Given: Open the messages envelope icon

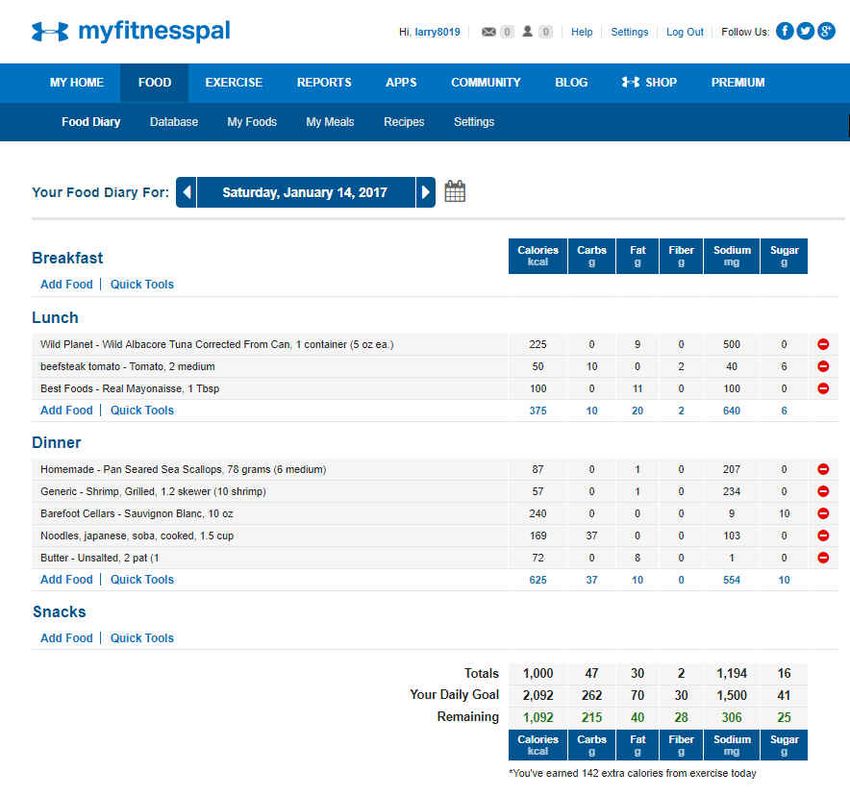Looking at the screenshot, I should [x=489, y=32].
